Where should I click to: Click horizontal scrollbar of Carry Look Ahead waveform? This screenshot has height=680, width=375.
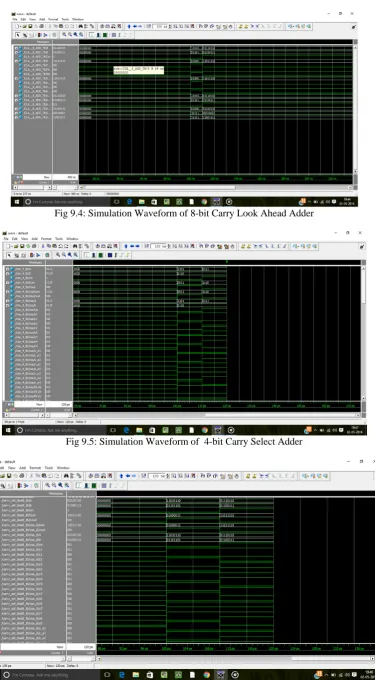(x=216, y=187)
